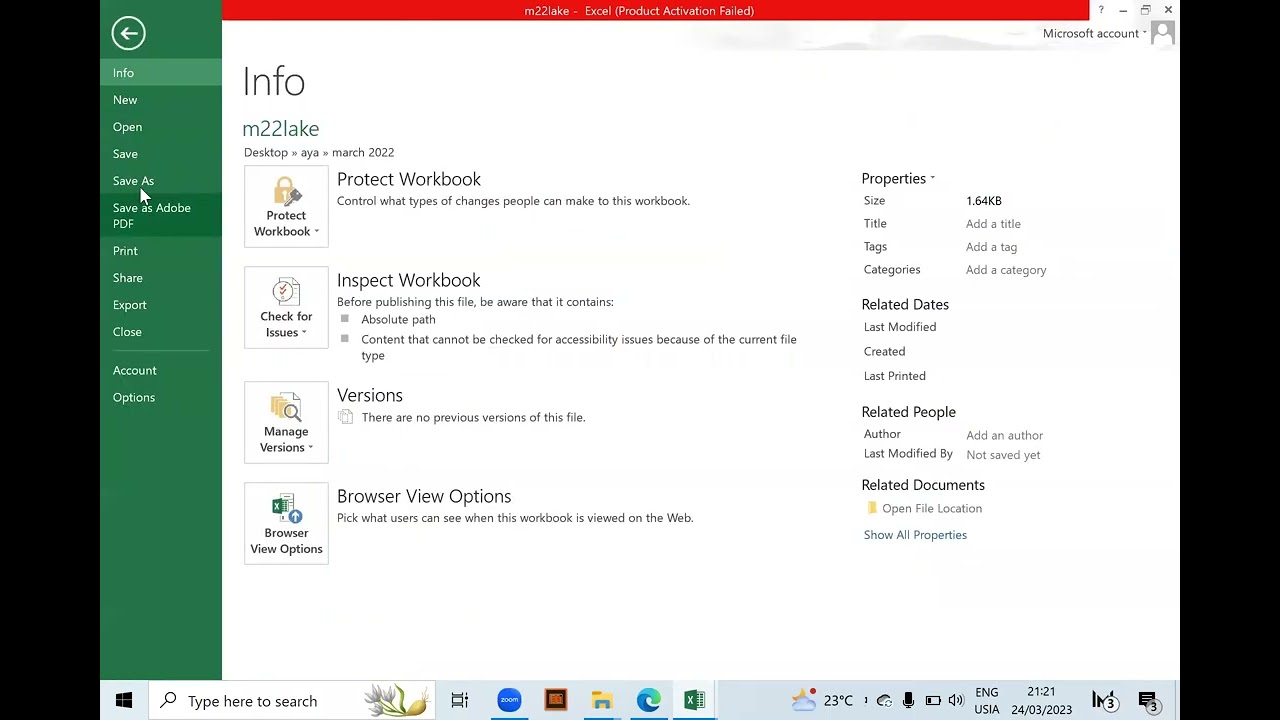Image resolution: width=1280 pixels, height=720 pixels.
Task: Click the battery tray icon
Action: pos(933,701)
